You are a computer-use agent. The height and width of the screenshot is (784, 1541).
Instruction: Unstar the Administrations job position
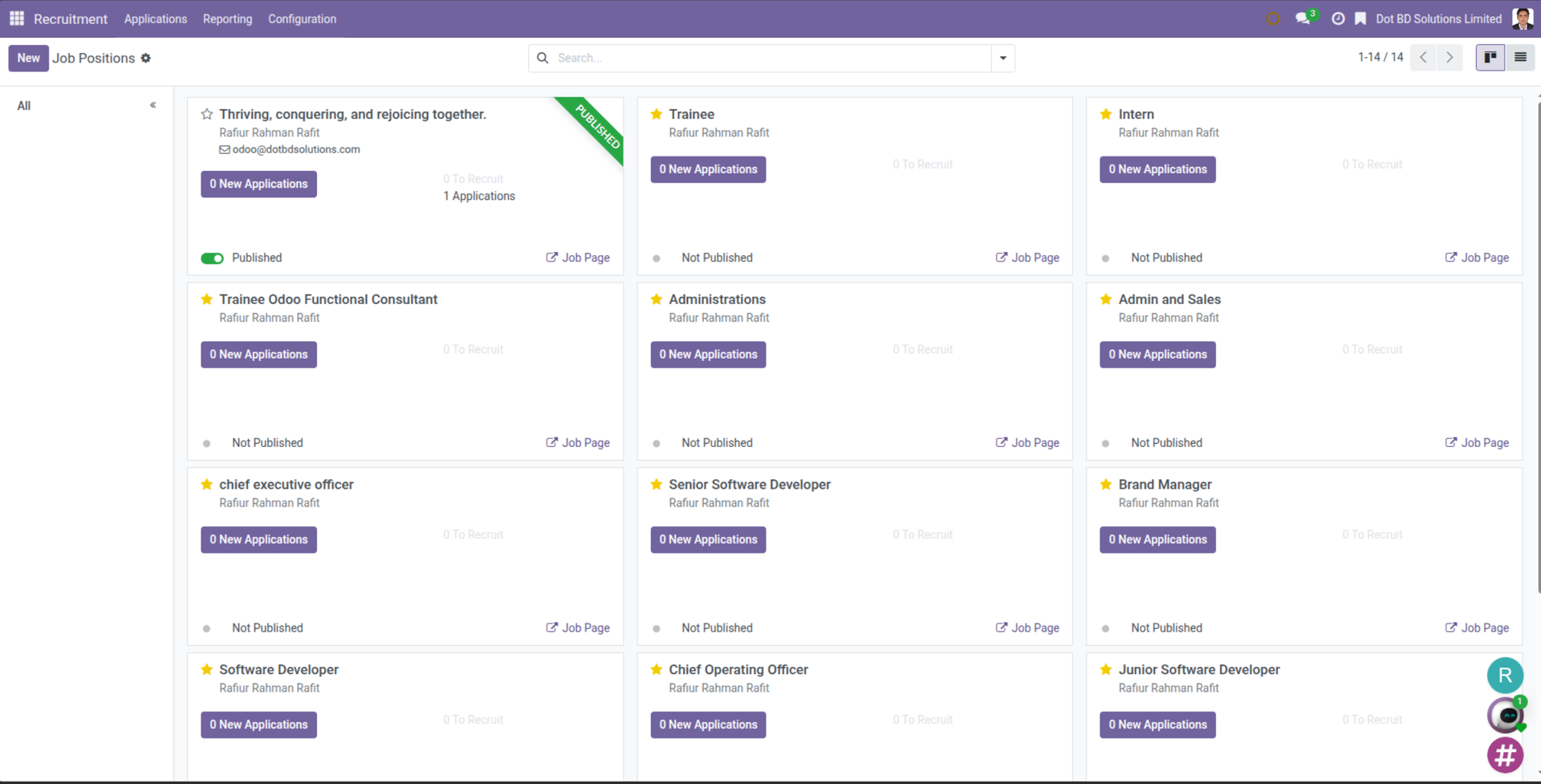(657, 299)
